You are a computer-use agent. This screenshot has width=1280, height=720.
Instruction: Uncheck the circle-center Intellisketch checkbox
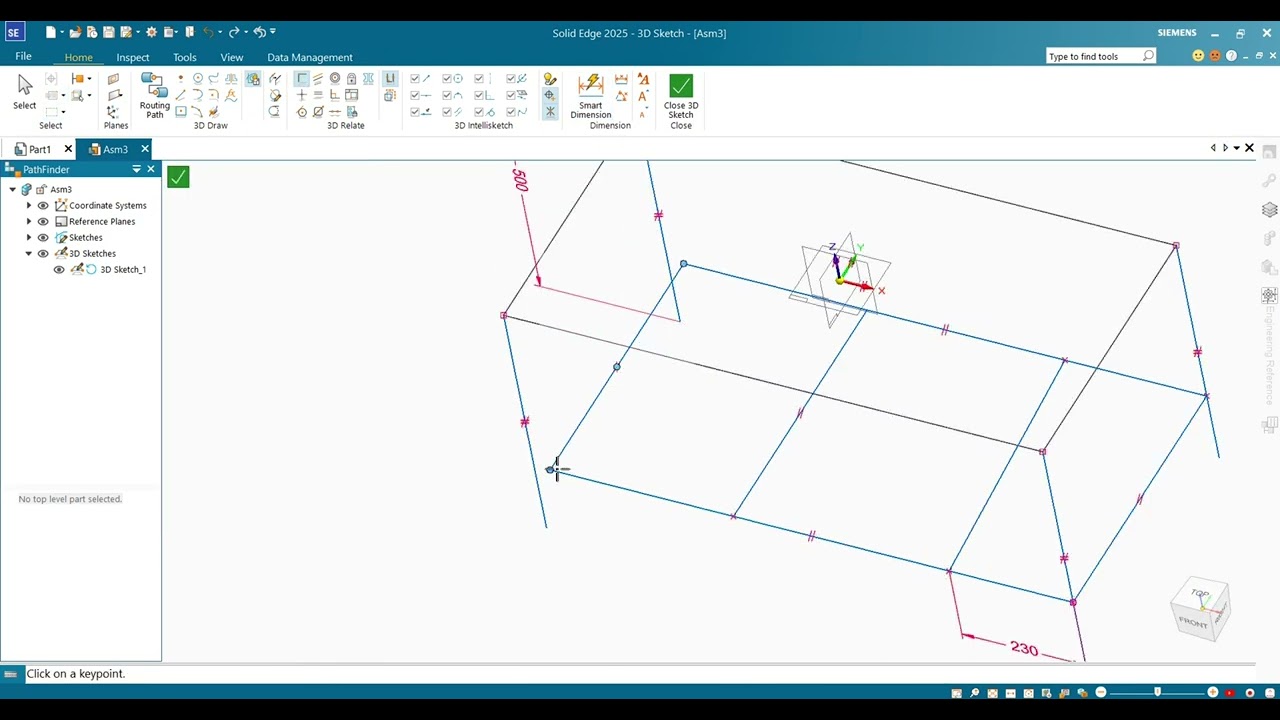446,78
